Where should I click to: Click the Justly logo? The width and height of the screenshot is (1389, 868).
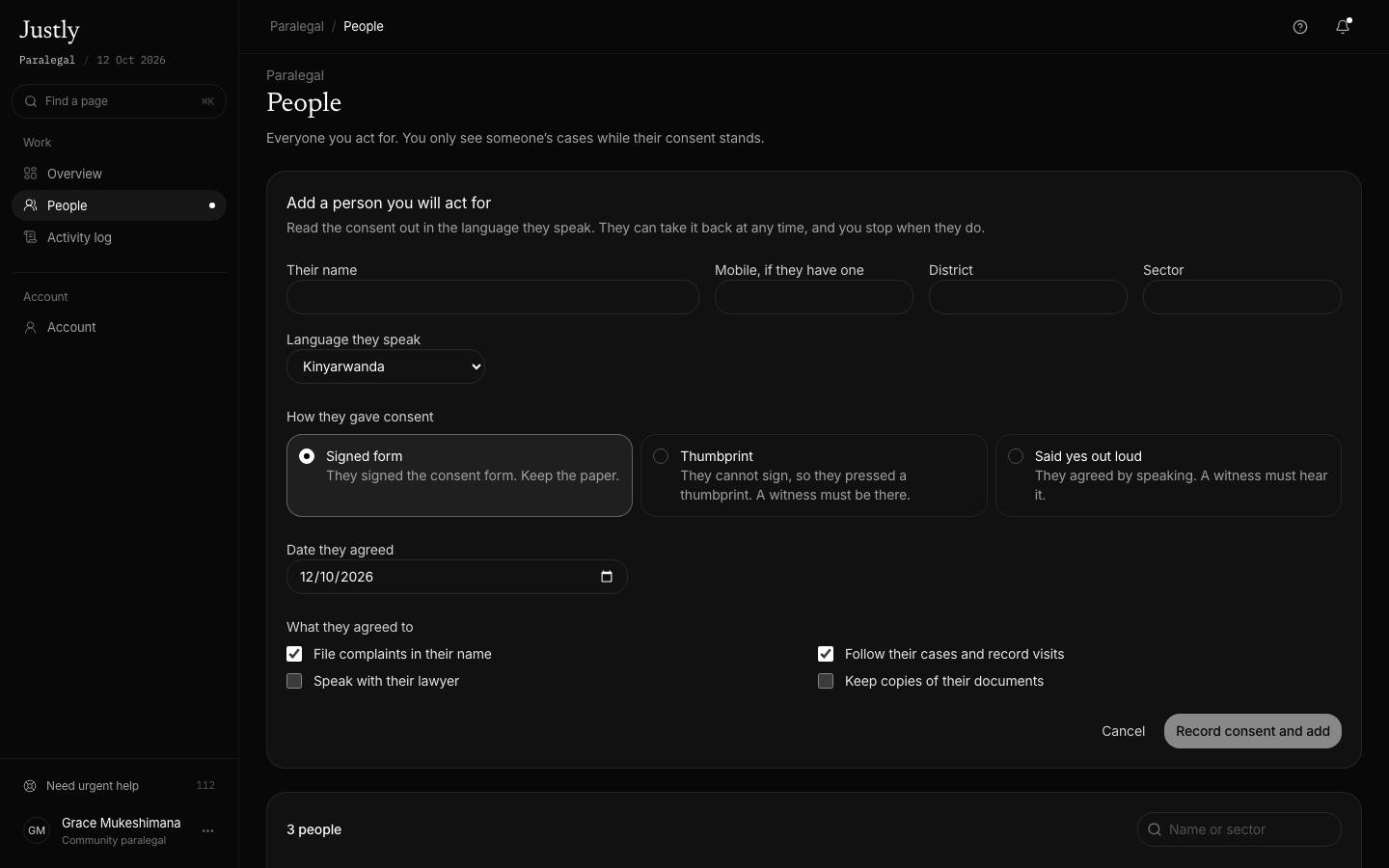click(49, 31)
